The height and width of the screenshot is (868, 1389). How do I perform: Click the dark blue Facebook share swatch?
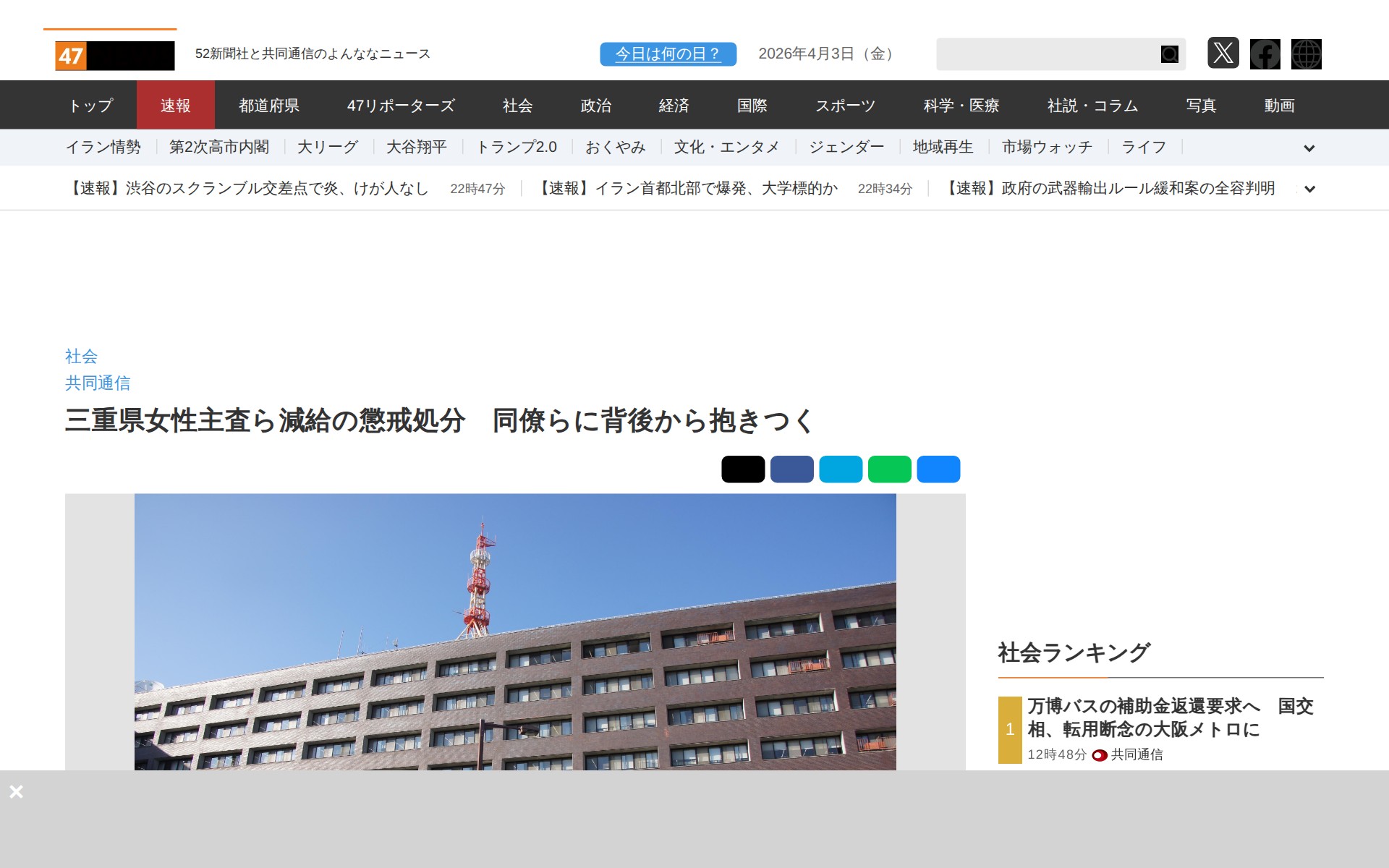[791, 469]
